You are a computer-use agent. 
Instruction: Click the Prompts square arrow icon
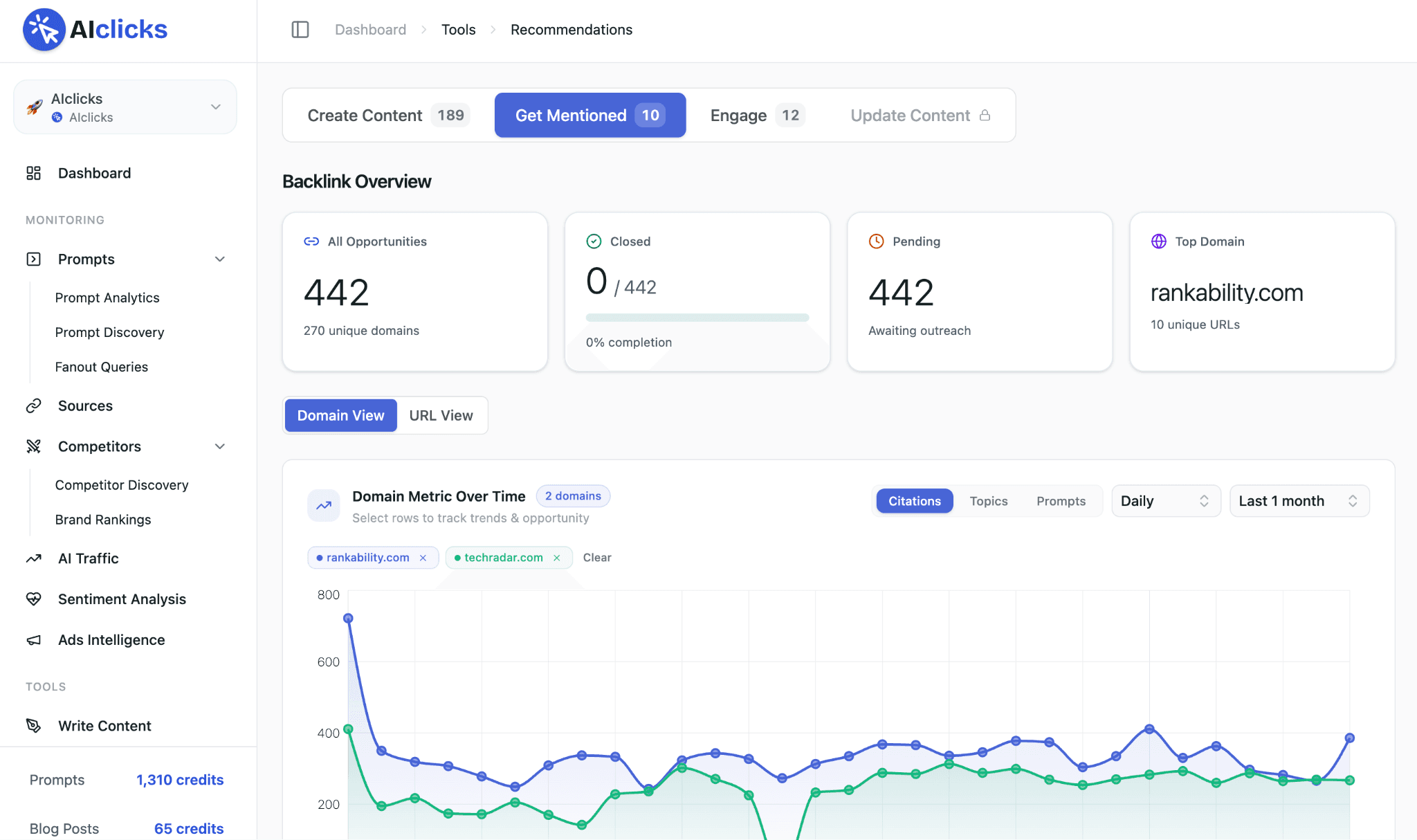point(33,259)
